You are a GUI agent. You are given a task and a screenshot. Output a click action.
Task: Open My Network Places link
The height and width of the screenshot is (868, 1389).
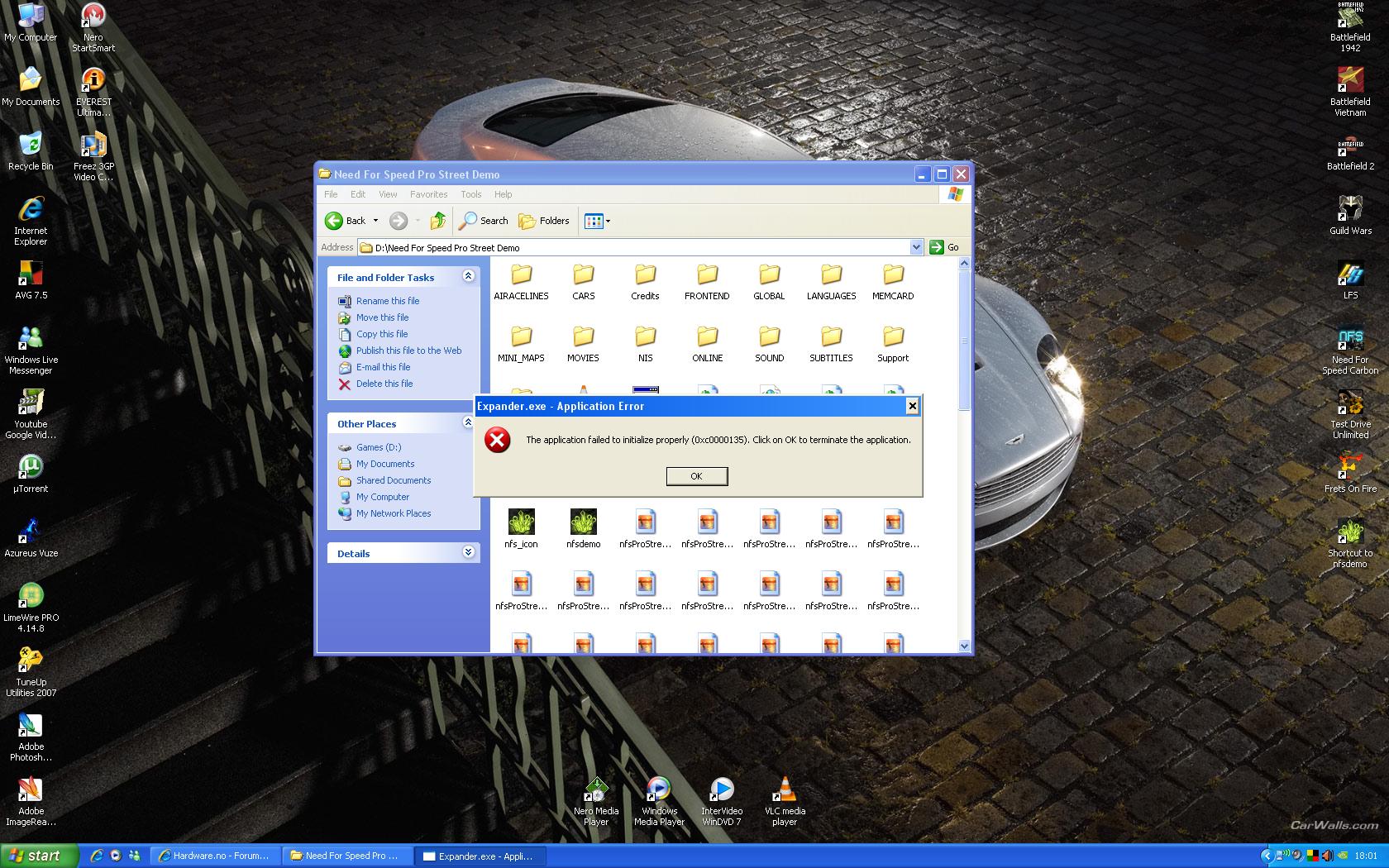[x=394, y=513]
